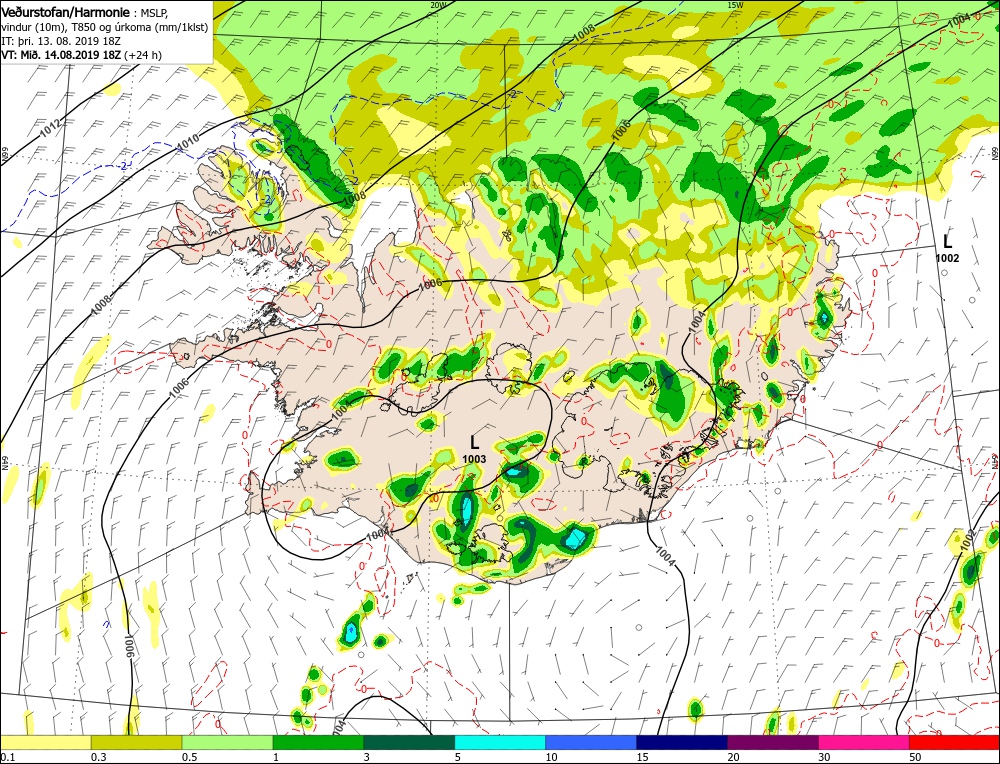Viewport: 1000px width, 764px height.
Task: Click the red above-50 legend swatch
Action: click(x=954, y=742)
